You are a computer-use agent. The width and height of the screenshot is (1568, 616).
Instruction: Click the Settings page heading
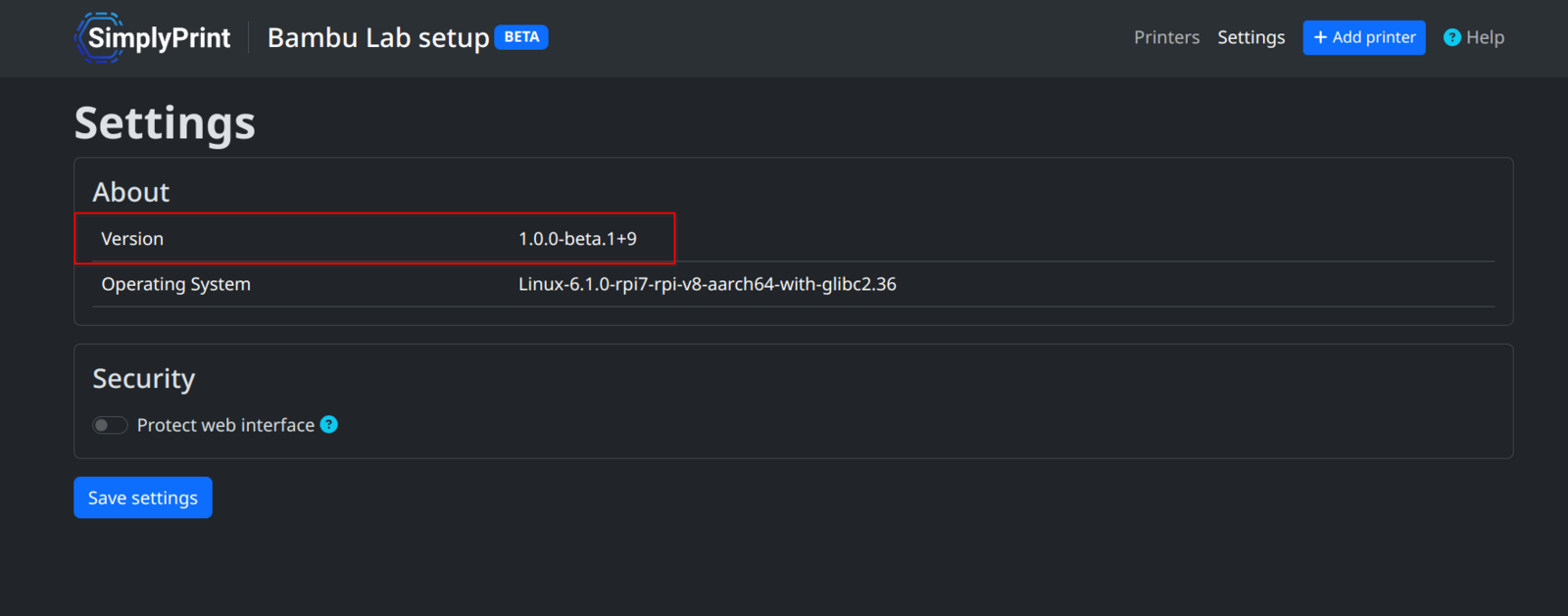165,123
